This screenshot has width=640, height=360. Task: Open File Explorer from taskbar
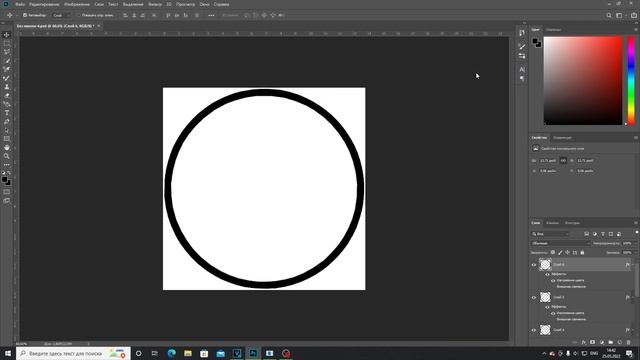click(x=188, y=353)
